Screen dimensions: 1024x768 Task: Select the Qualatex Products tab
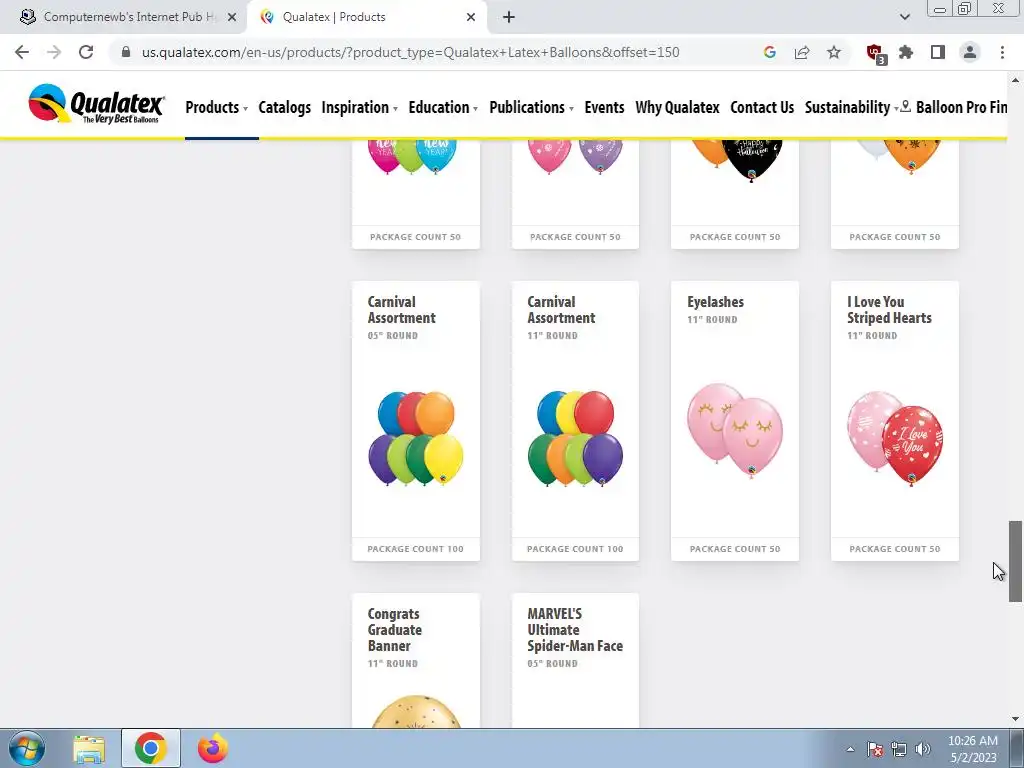tap(367, 17)
